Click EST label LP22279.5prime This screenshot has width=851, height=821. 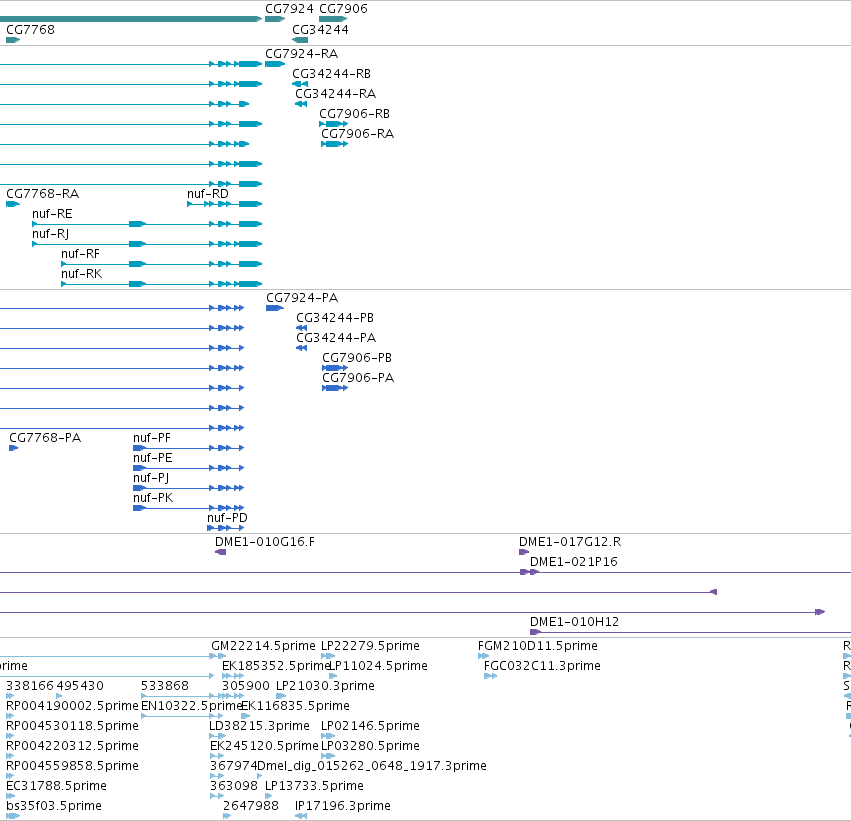coord(370,646)
